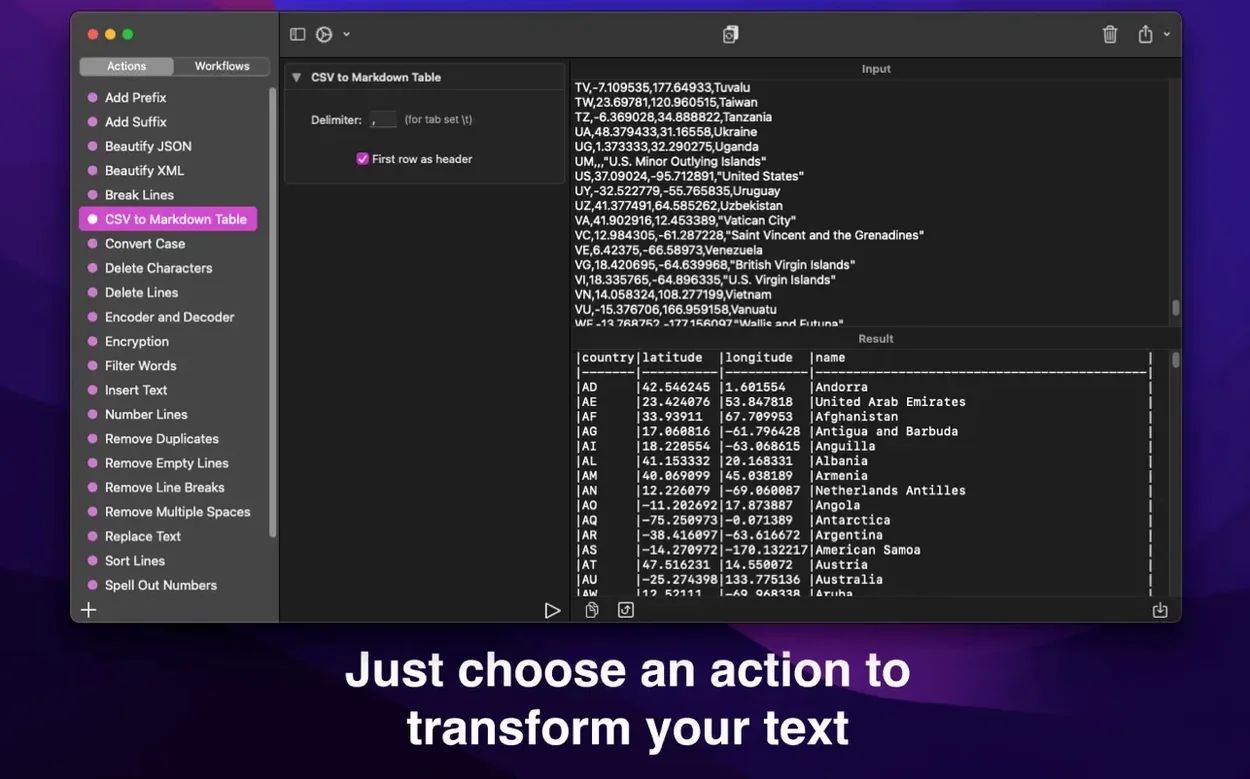Click the "Vatican City" line in the Input
1250x779 pixels.
pos(685,221)
